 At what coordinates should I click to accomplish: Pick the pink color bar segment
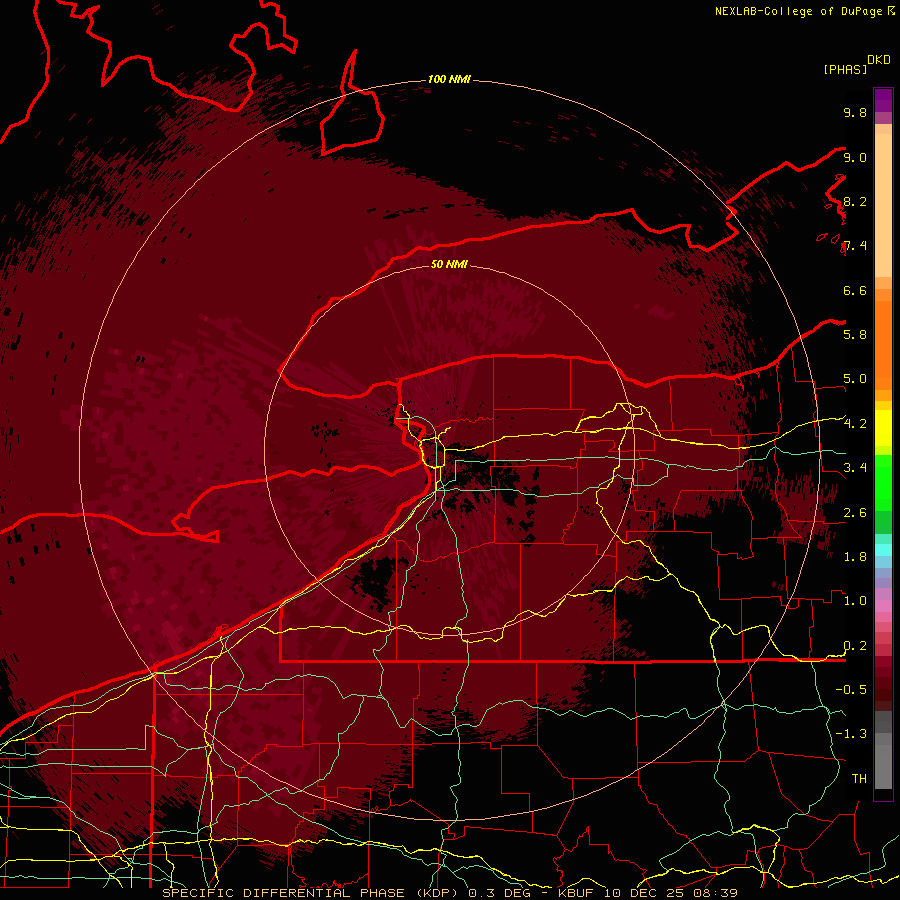tap(883, 606)
